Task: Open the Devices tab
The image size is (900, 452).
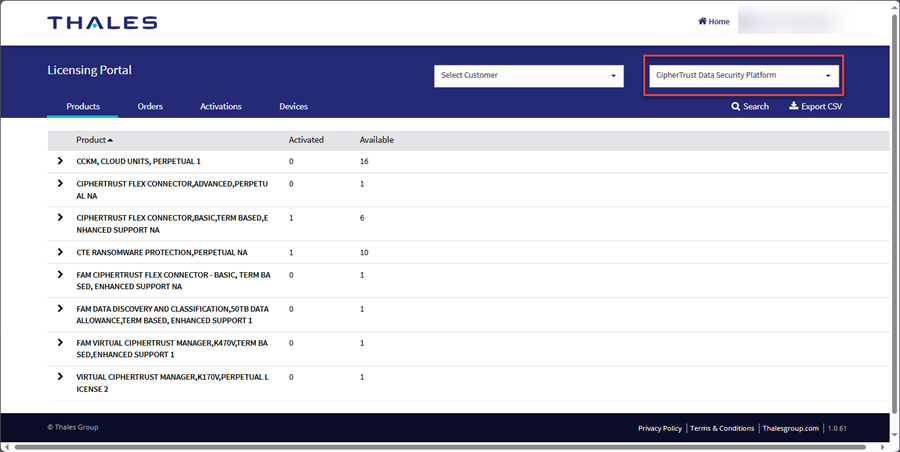Action: point(293,106)
